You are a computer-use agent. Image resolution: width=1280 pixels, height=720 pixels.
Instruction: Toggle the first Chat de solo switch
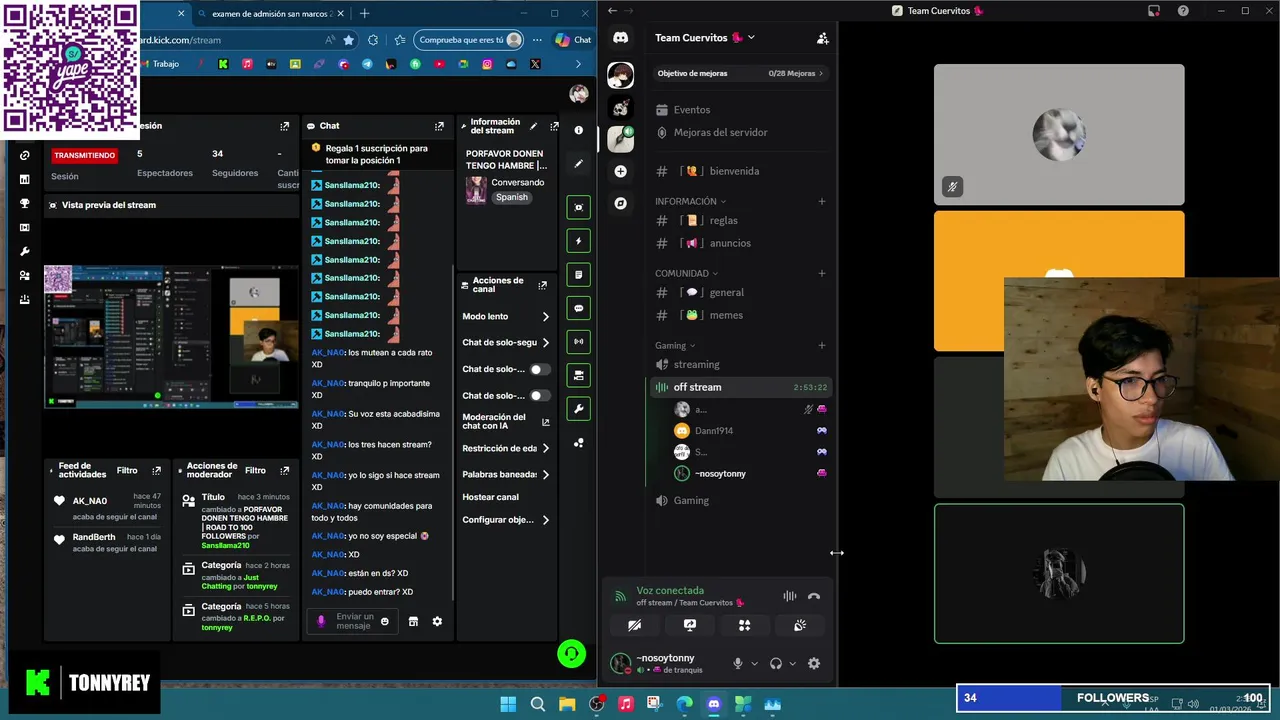point(538,369)
